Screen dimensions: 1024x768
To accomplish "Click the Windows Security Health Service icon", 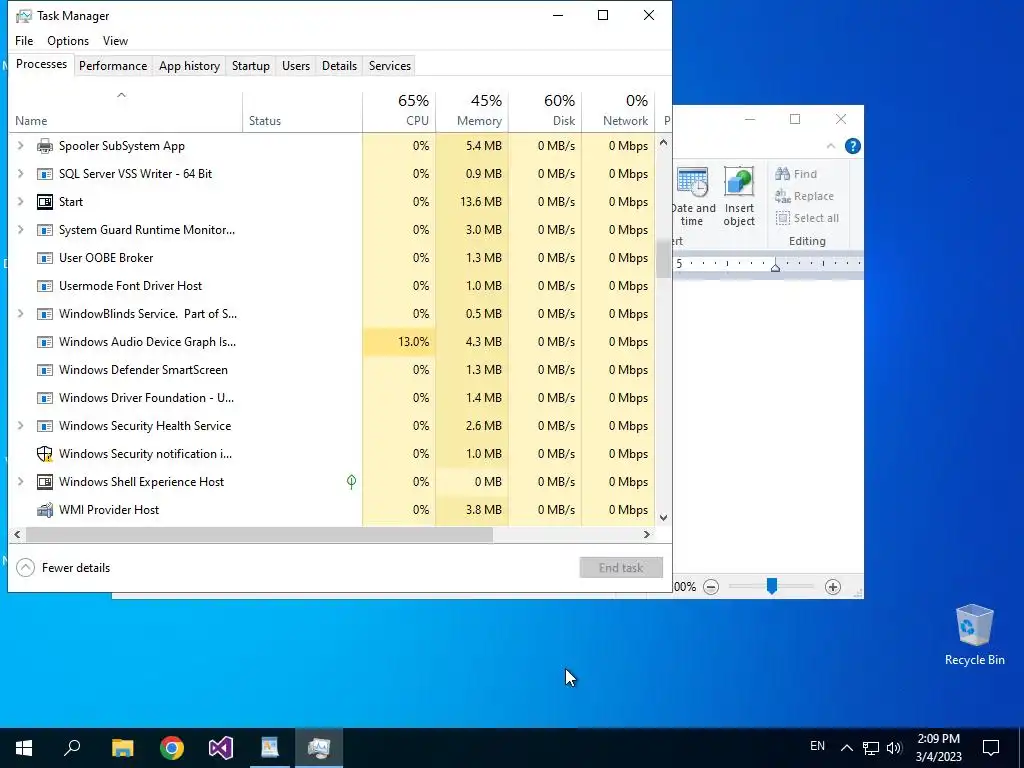I will click(x=44, y=426).
